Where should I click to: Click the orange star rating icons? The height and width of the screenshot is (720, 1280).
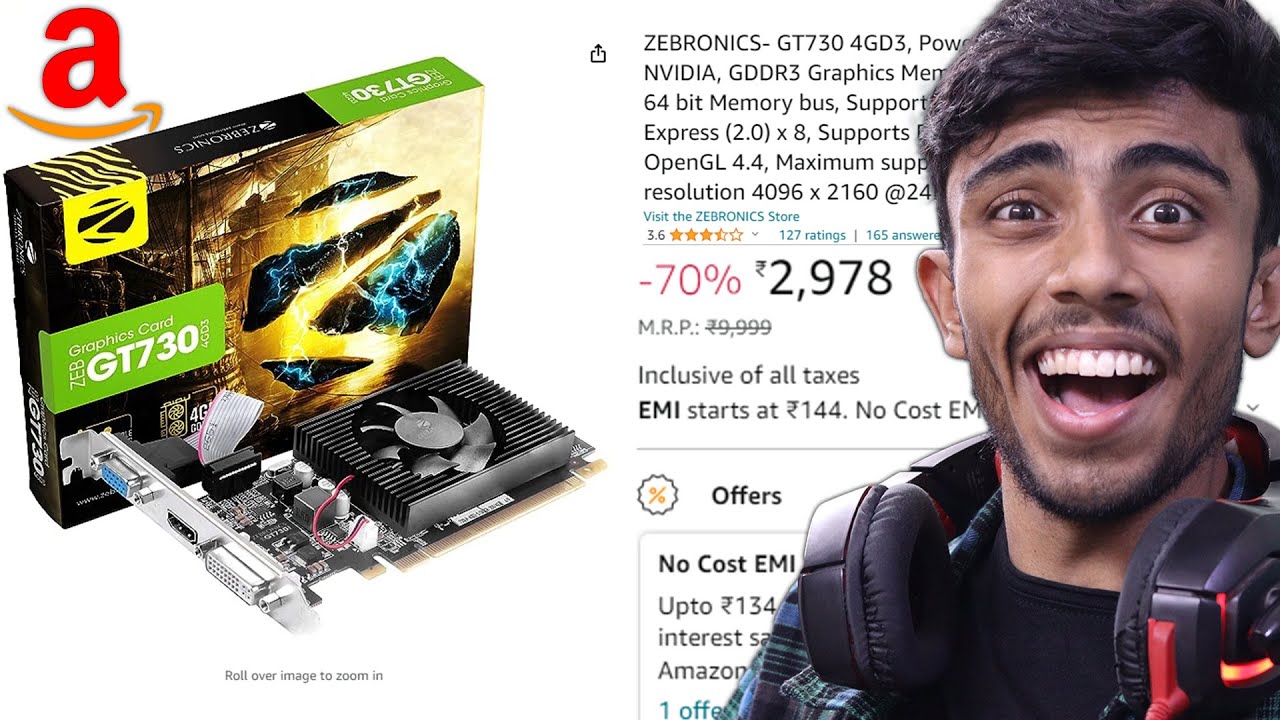(x=706, y=236)
